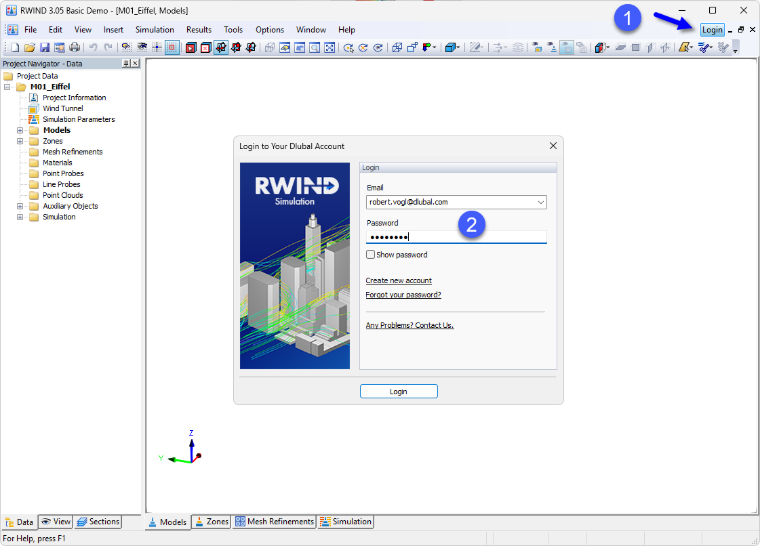Save the model with the floppy disk icon
Image resolution: width=760 pixels, height=546 pixels.
[x=45, y=48]
